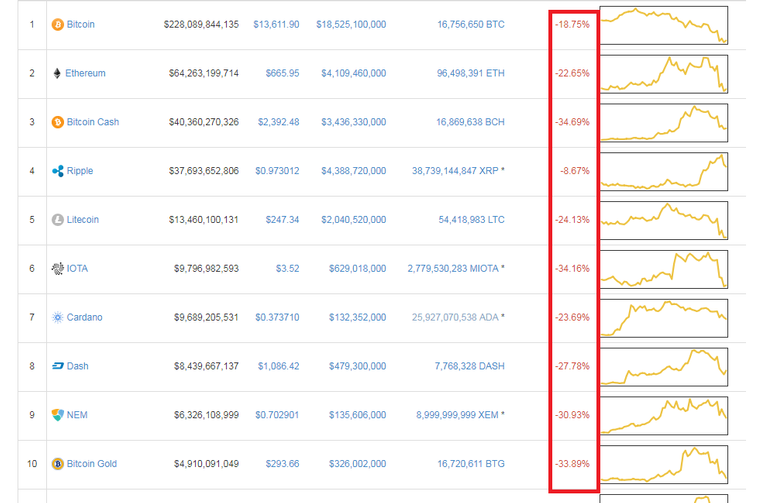This screenshot has width=768, height=503.
Task: Click NEM price $0.702901
Action: tap(277, 415)
